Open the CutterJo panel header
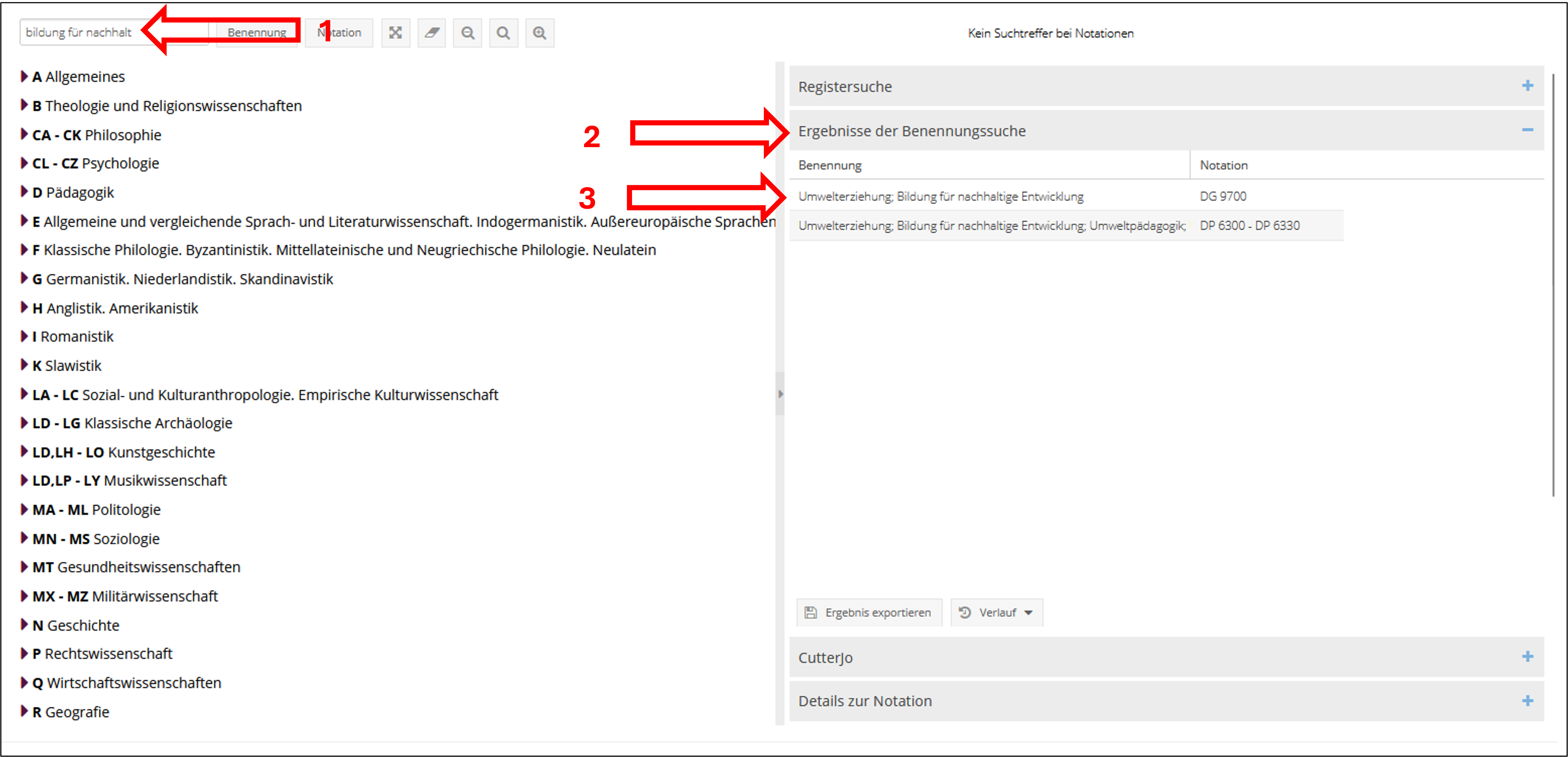This screenshot has height=757, width=1568. tap(1166, 657)
